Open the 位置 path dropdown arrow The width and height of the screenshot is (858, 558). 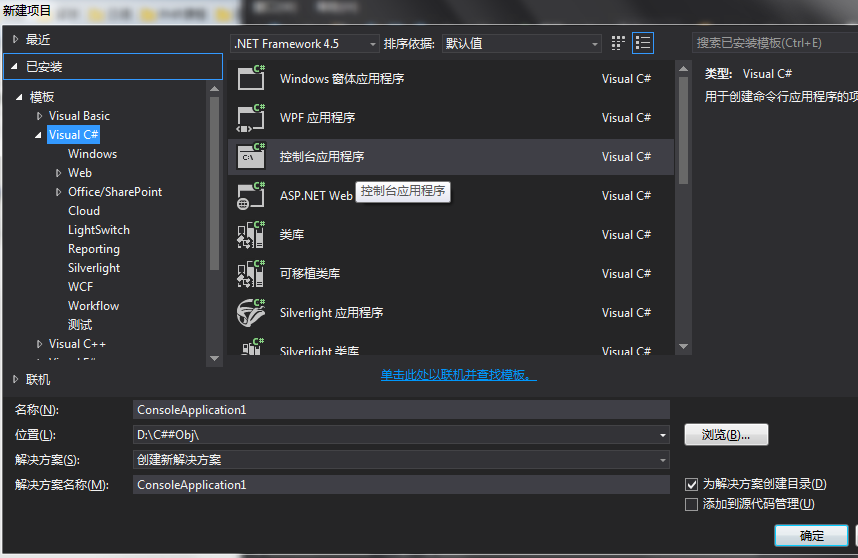click(663, 435)
